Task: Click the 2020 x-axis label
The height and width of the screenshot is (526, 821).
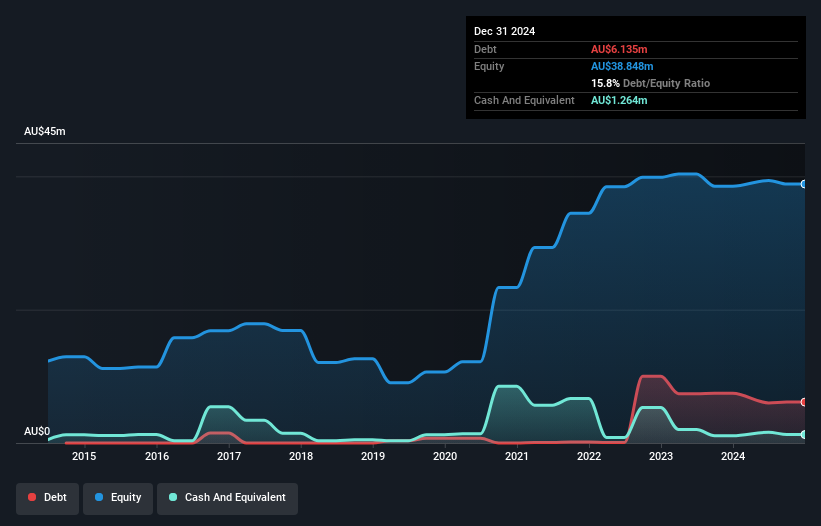Action: coord(445,456)
